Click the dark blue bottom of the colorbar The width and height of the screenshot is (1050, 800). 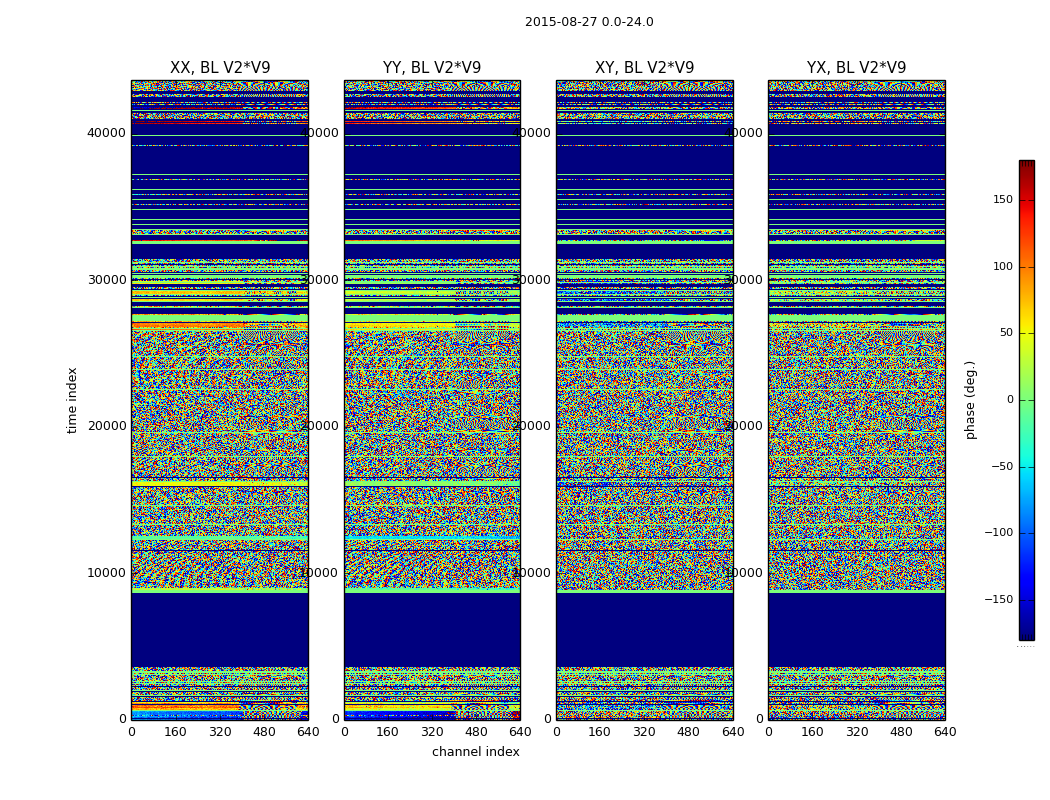click(1026, 634)
